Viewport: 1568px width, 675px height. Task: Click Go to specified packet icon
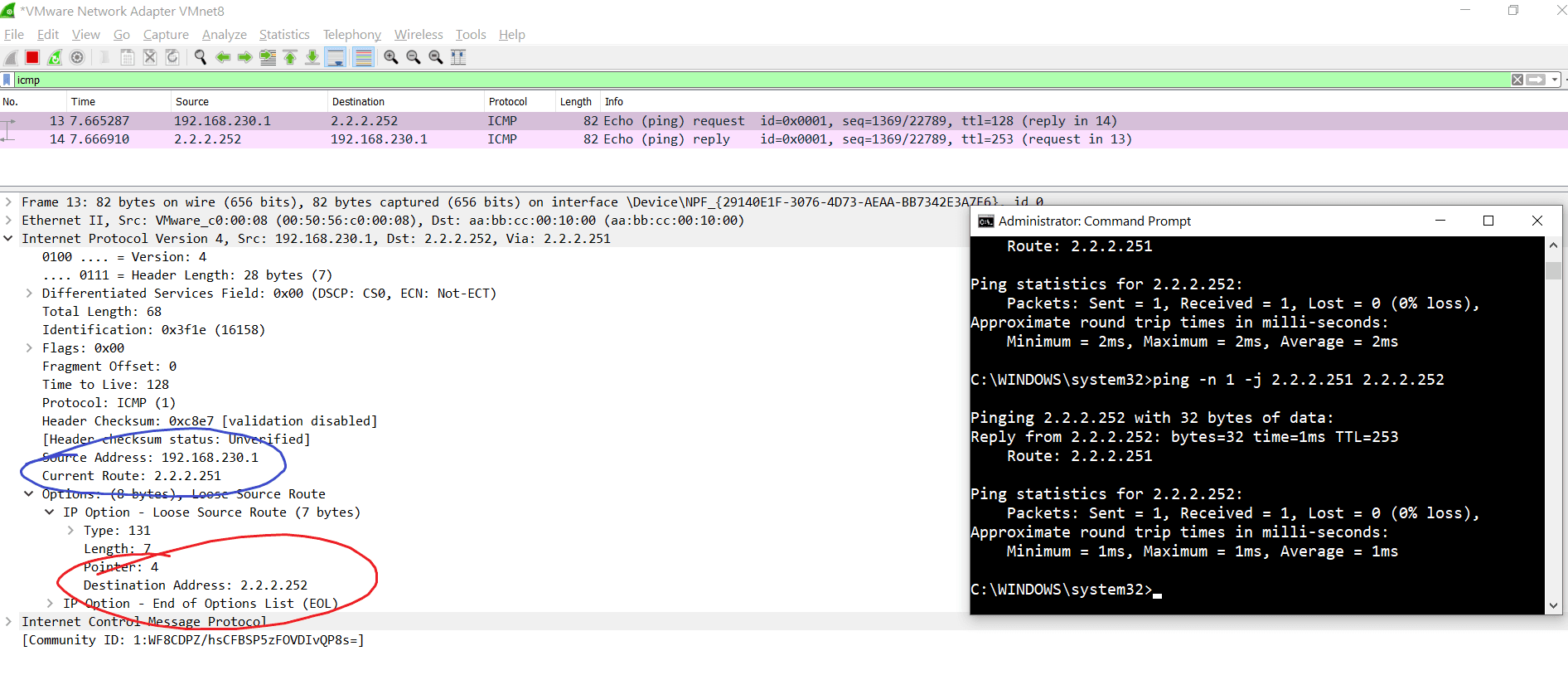(x=268, y=57)
